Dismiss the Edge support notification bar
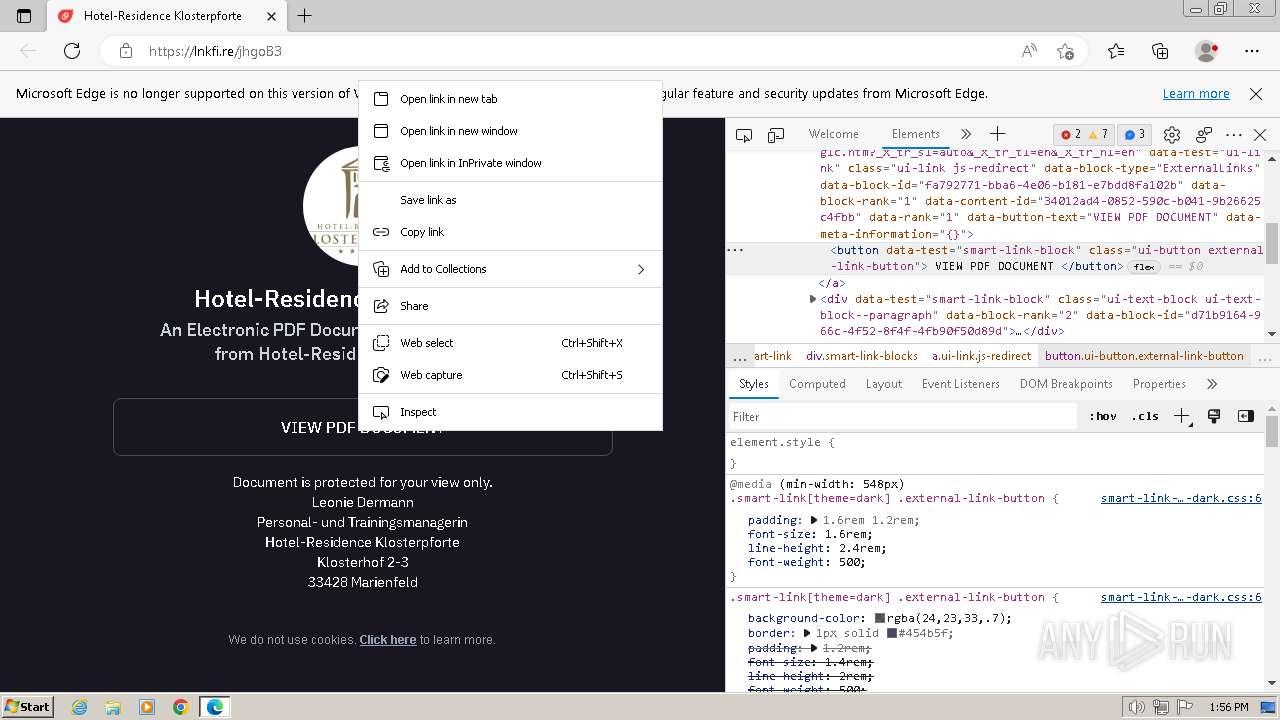The height and width of the screenshot is (720, 1280). coord(1256,94)
